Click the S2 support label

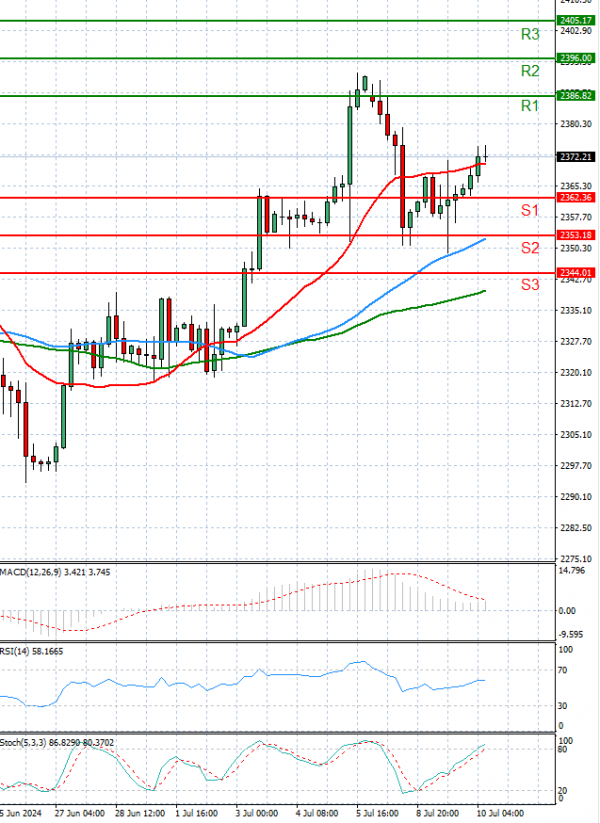click(x=530, y=248)
